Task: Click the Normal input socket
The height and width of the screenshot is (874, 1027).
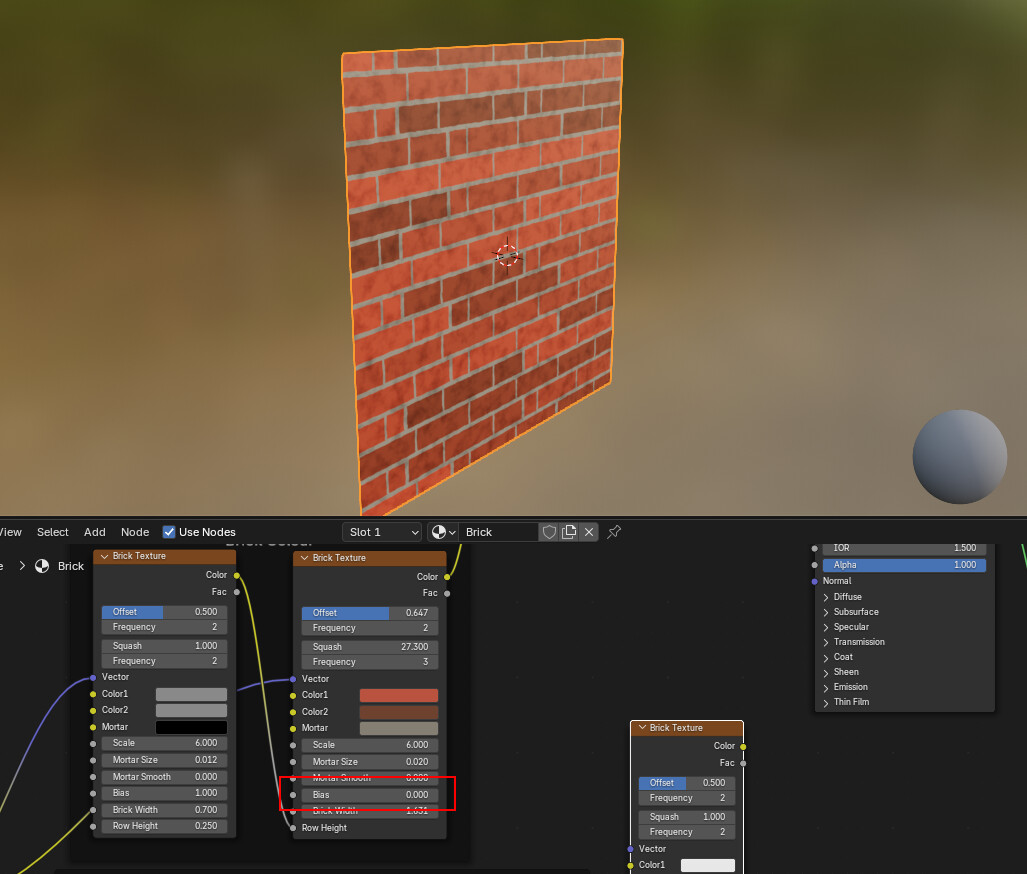Action: tap(815, 581)
